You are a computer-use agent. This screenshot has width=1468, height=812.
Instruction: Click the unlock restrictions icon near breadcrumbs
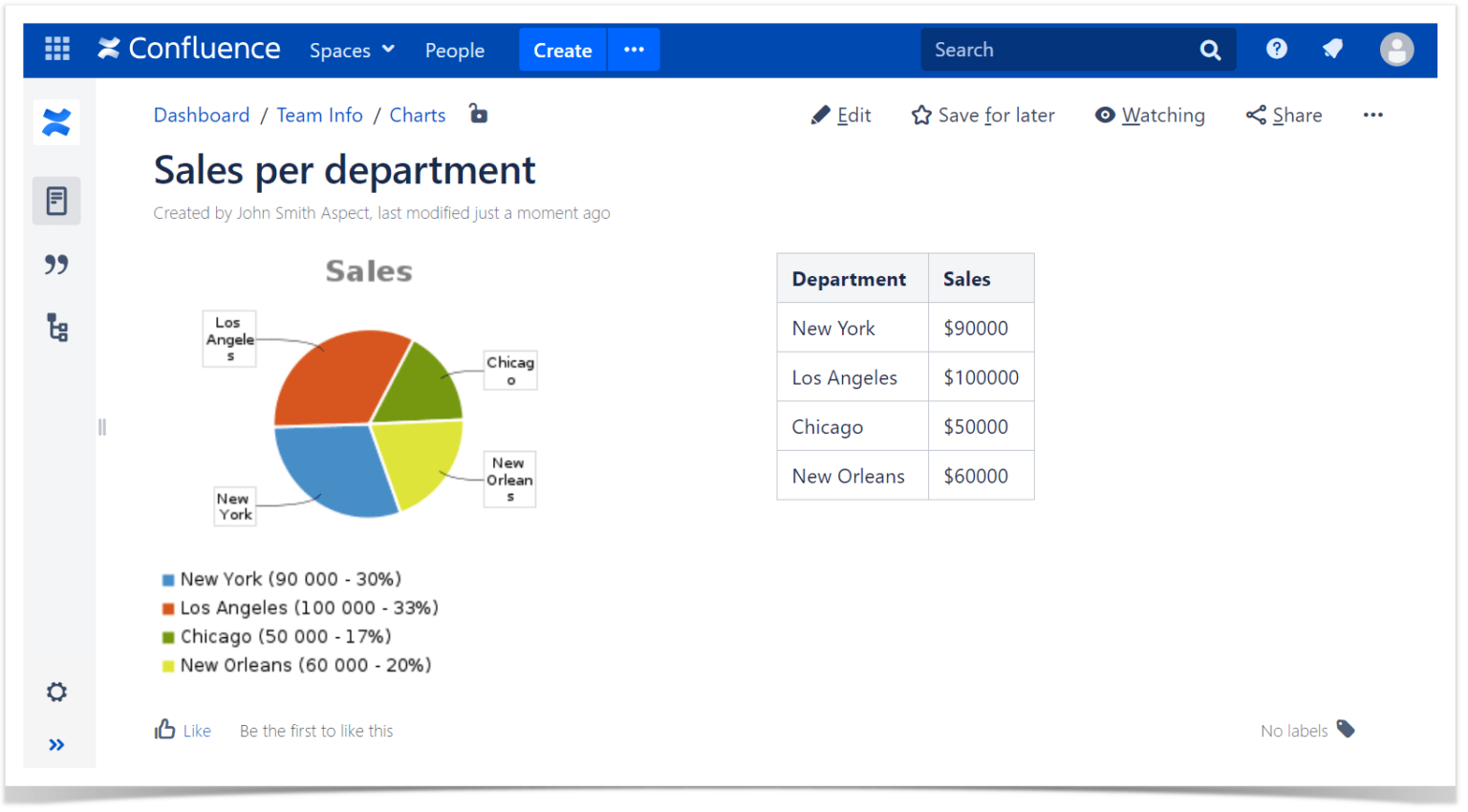coord(478,114)
